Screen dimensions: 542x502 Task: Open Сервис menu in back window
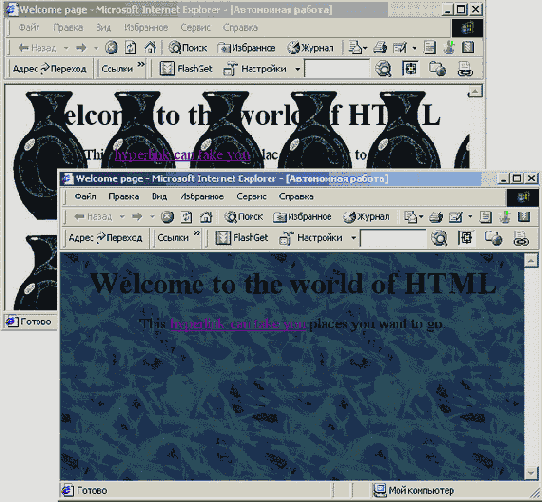point(195,27)
